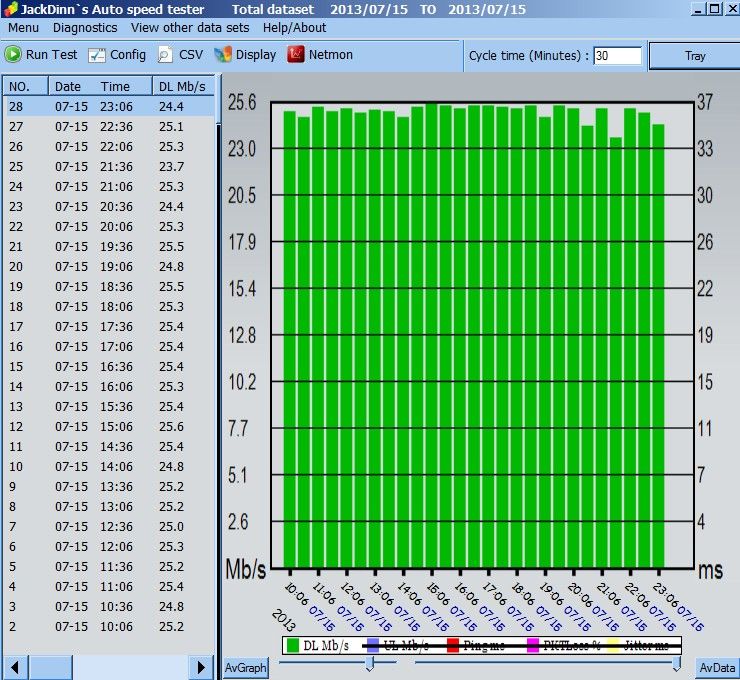
Task: Select row 10 at 14:06
Action: (109, 466)
